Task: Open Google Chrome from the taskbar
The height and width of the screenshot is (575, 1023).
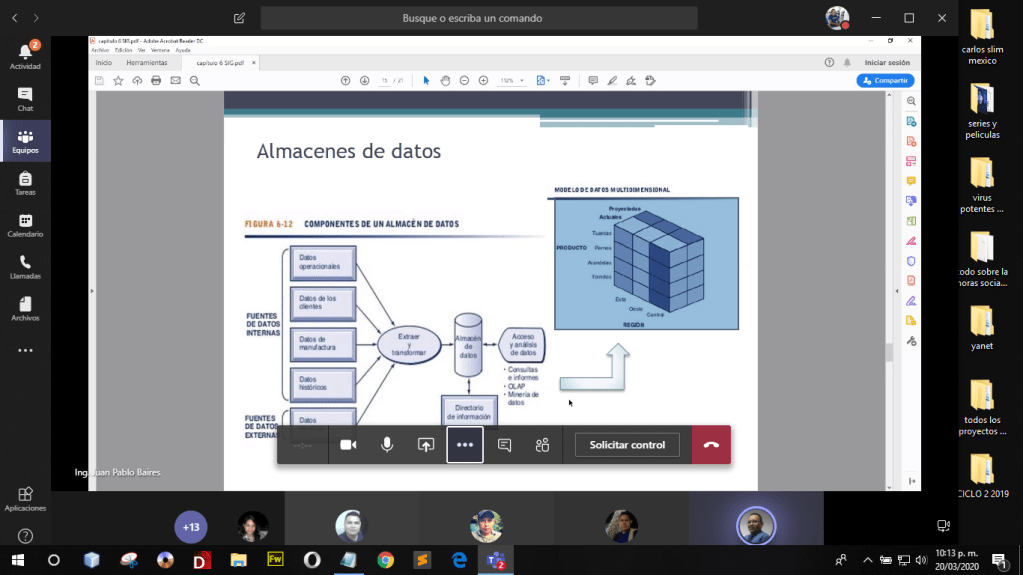Action: (385, 560)
